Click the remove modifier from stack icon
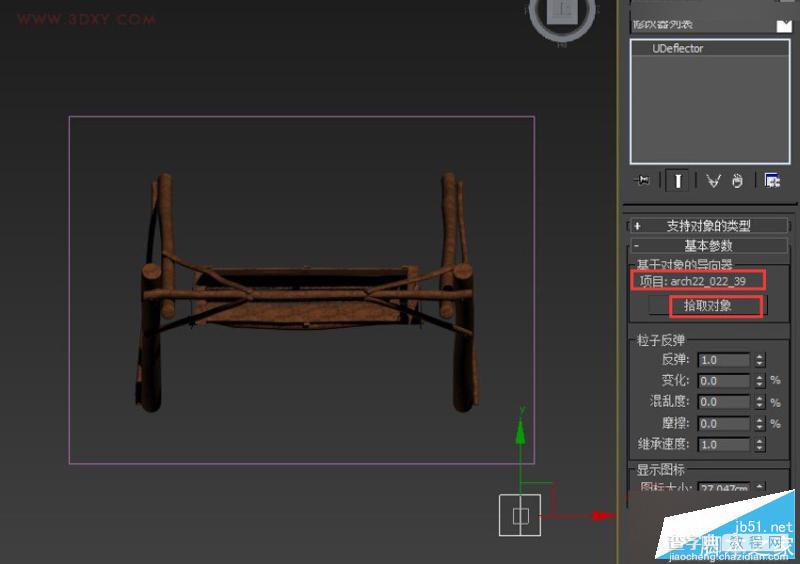The width and height of the screenshot is (800, 564). (737, 181)
